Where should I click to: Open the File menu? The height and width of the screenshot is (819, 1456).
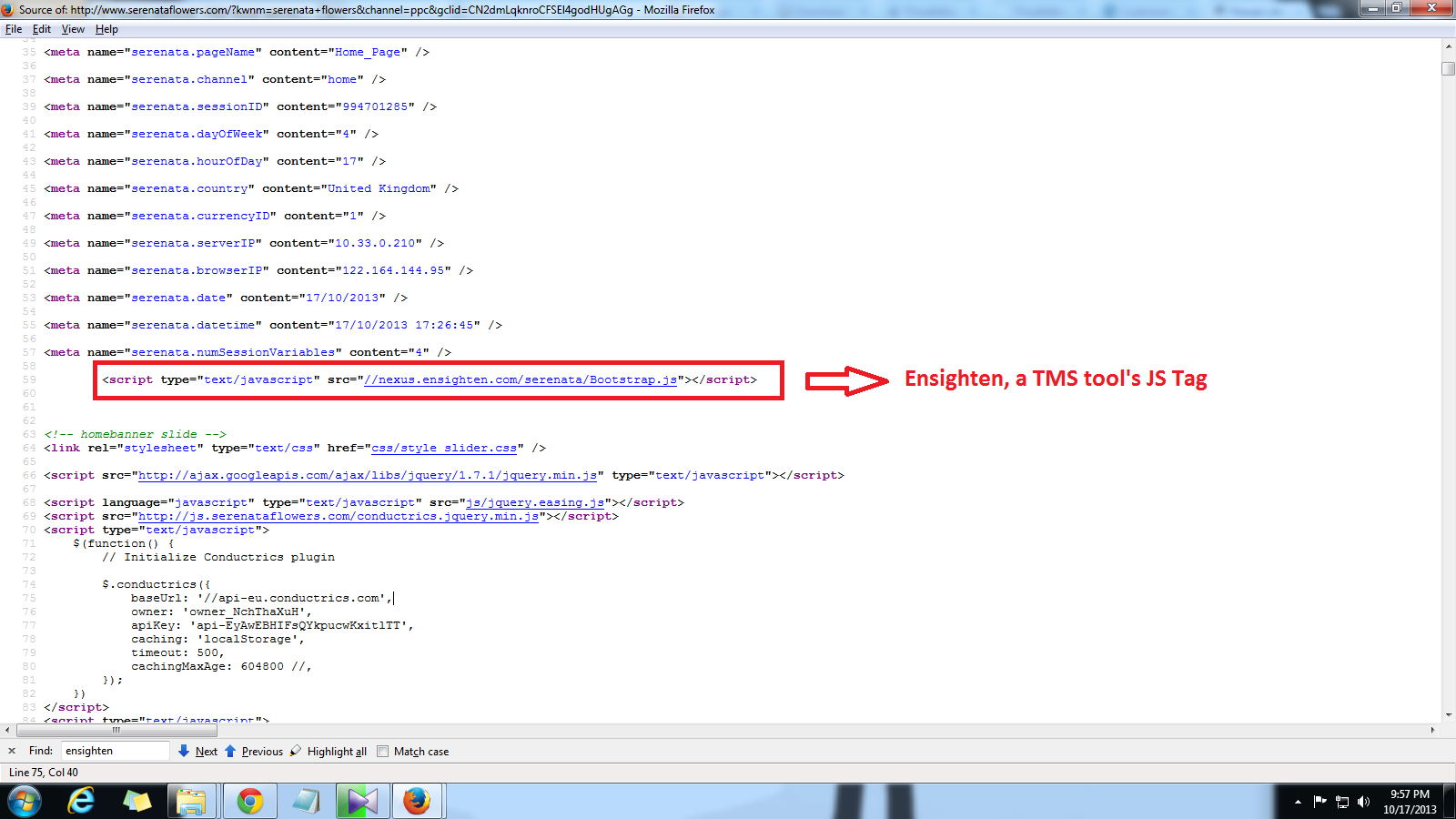(14, 28)
